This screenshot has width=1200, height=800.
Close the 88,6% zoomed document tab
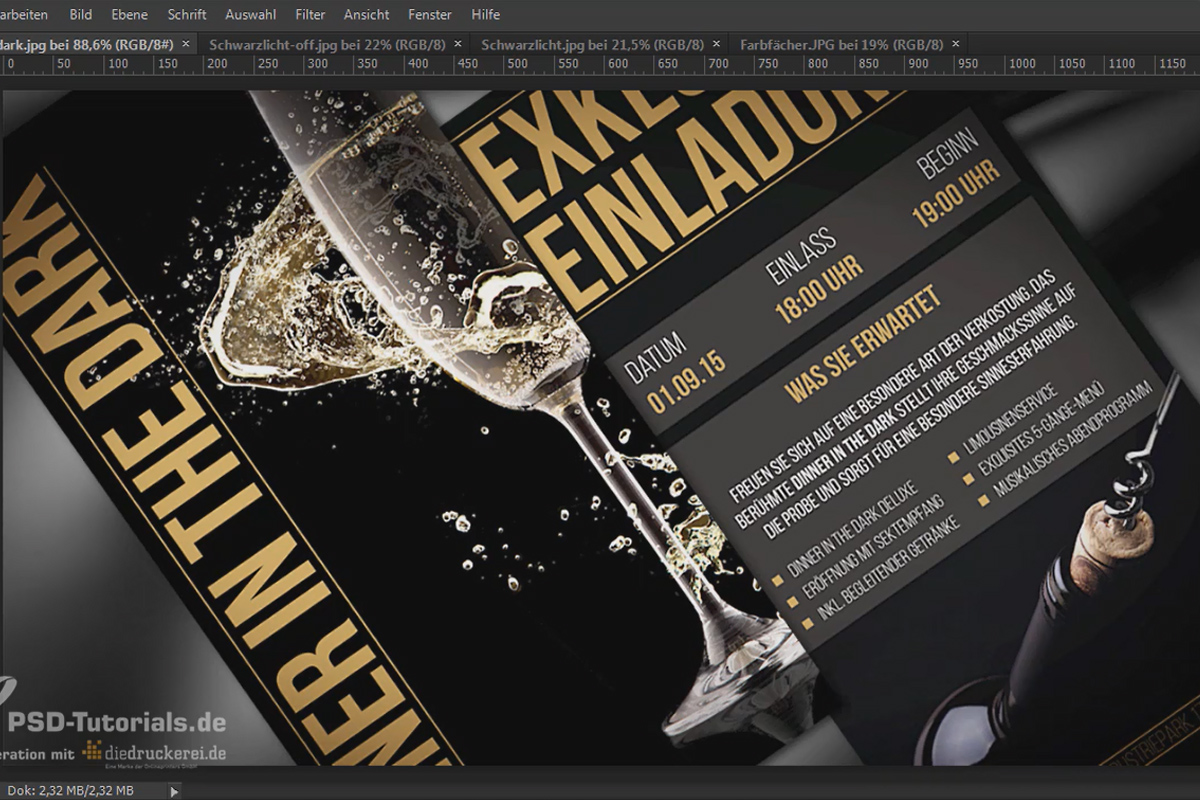(186, 44)
